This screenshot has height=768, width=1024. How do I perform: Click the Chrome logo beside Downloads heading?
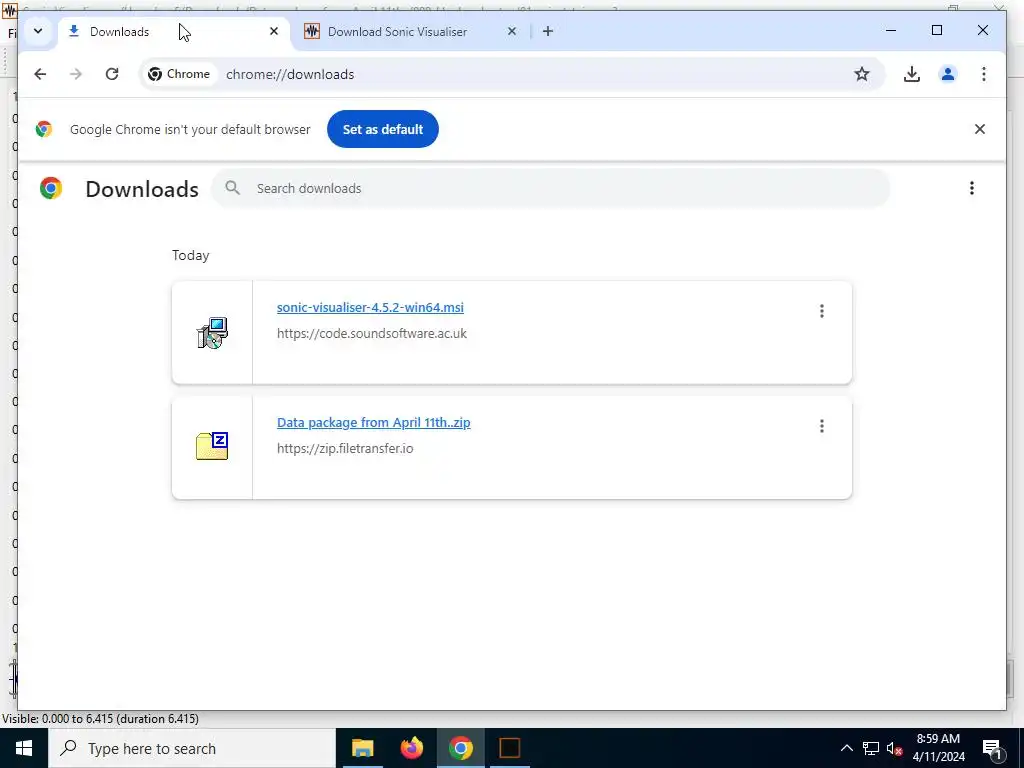[51, 188]
